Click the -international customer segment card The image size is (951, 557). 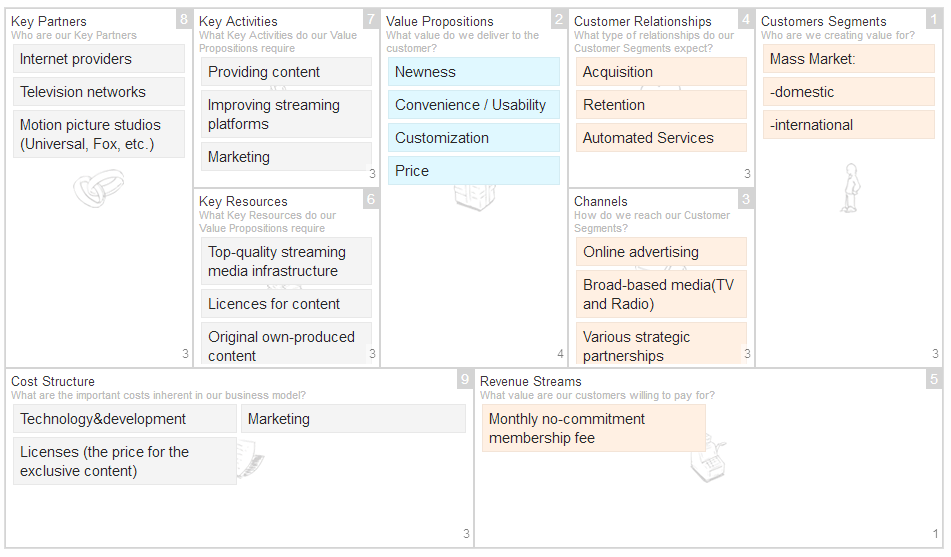[847, 125]
